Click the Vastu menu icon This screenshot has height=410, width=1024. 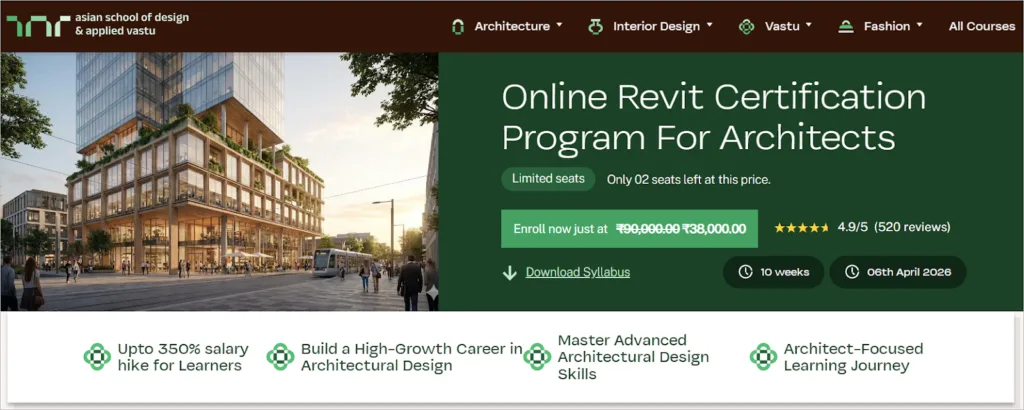coord(746,26)
